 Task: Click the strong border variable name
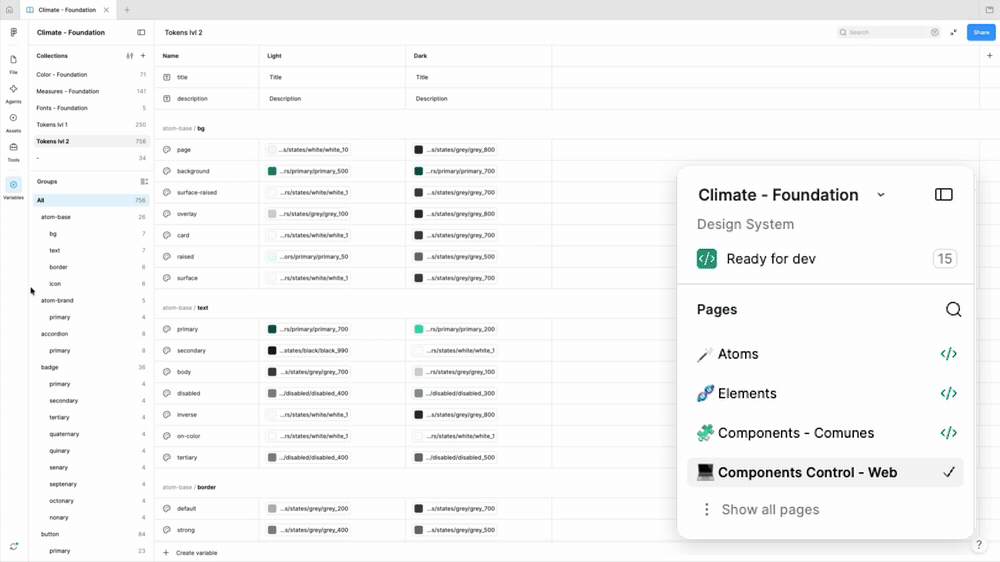186,530
